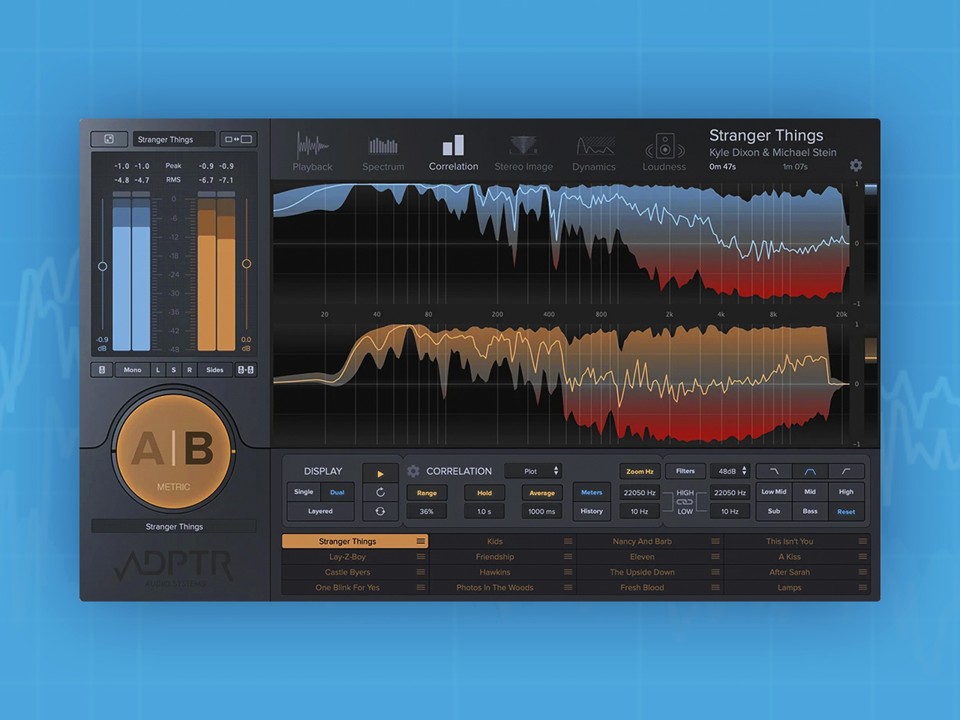Toggle the HIGH LOW chain link icon
Image resolution: width=960 pixels, height=720 pixels.
tap(684, 502)
